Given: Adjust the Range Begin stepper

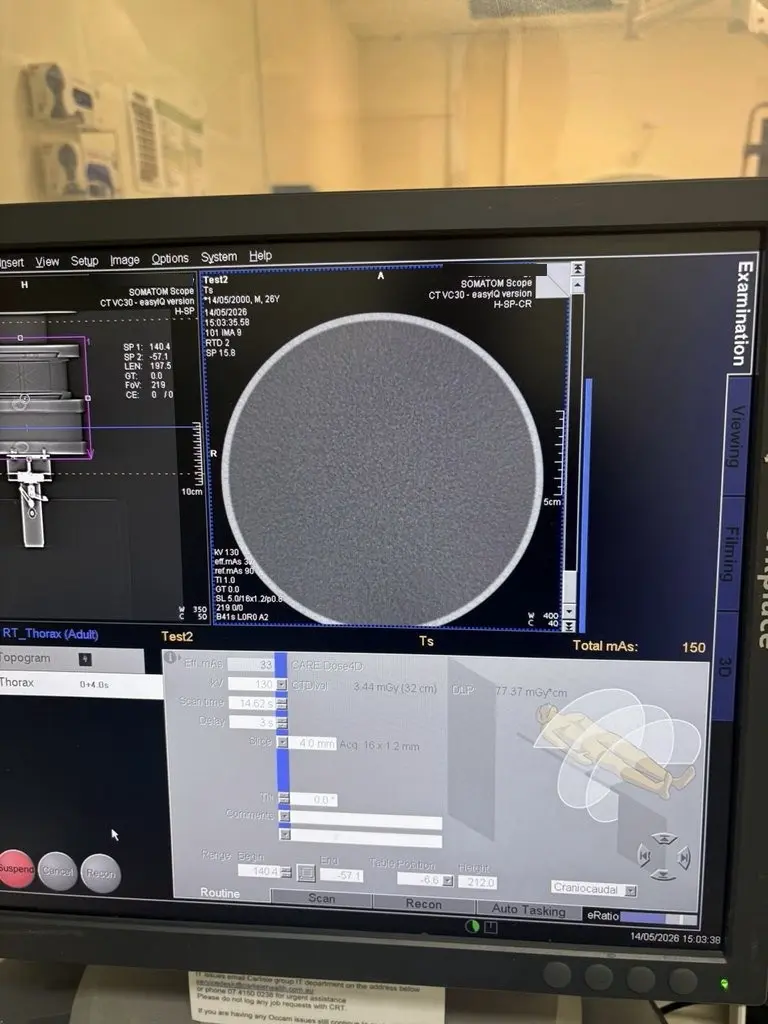Looking at the screenshot, I should point(286,872).
